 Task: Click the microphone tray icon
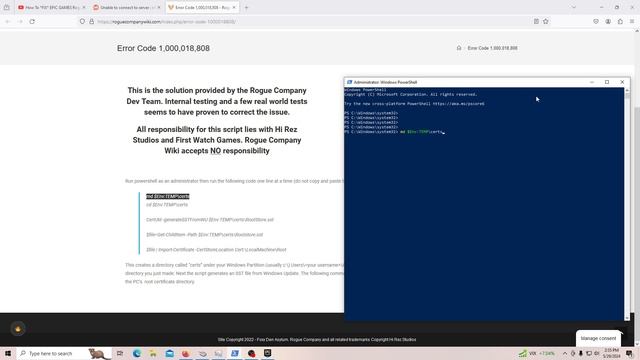point(581,353)
